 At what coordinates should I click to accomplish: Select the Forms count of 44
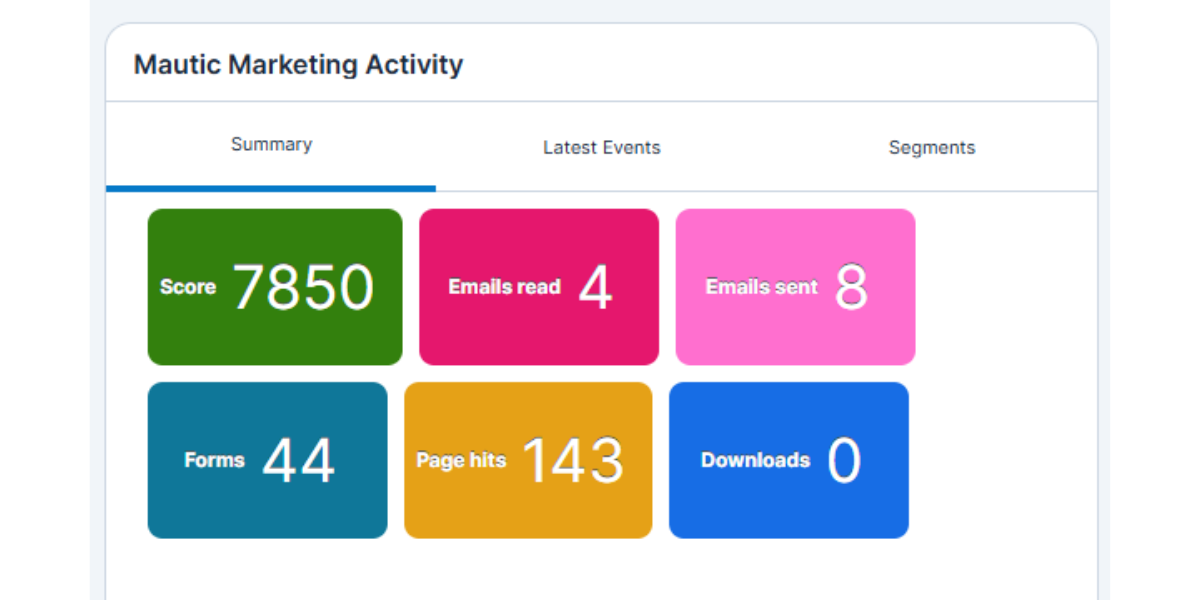click(298, 461)
